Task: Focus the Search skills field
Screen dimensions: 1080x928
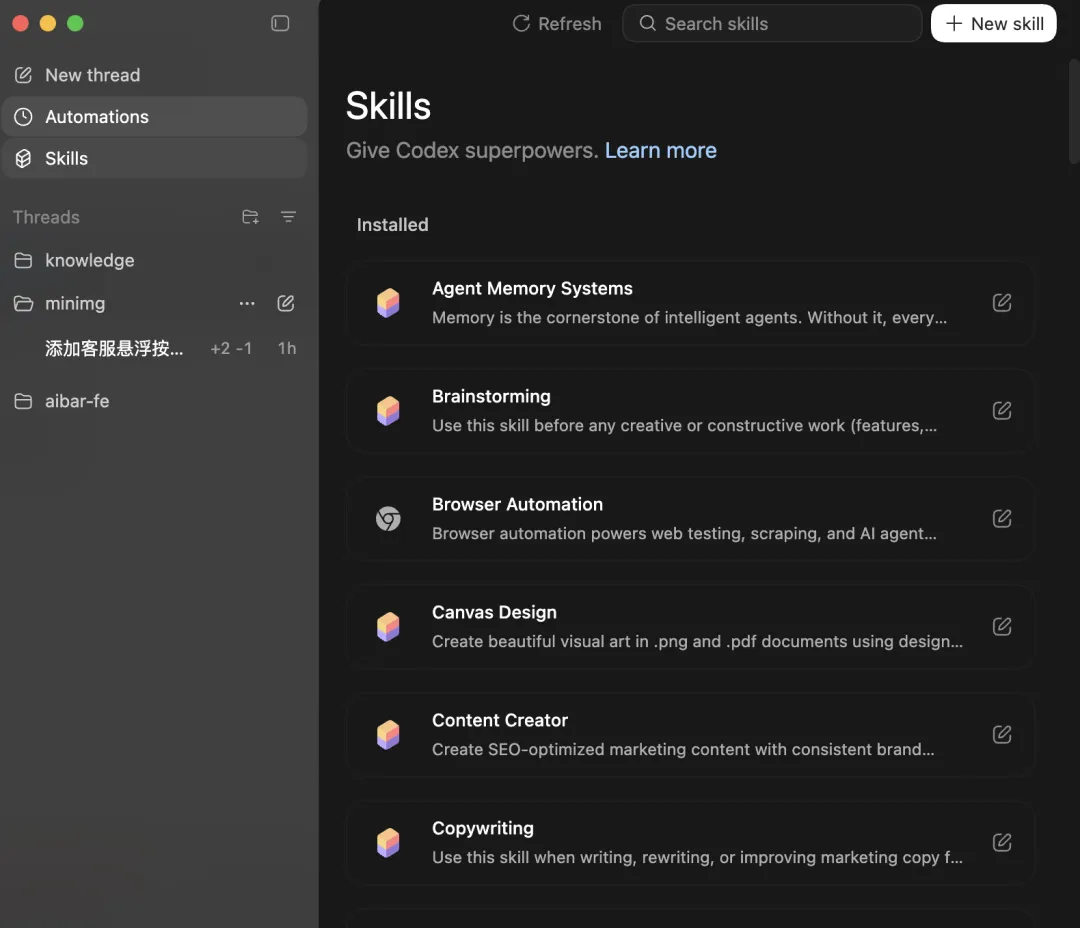Action: point(771,23)
